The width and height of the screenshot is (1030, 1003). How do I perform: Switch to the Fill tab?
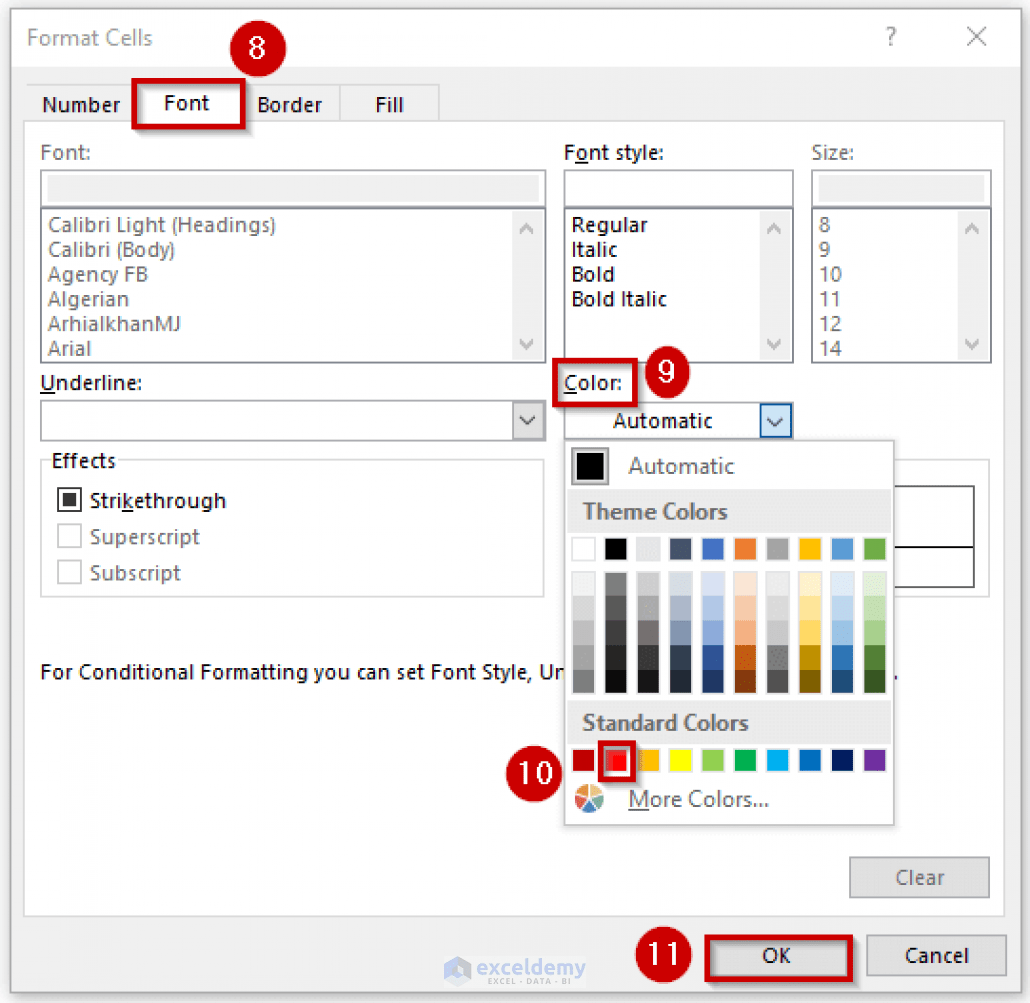[388, 104]
